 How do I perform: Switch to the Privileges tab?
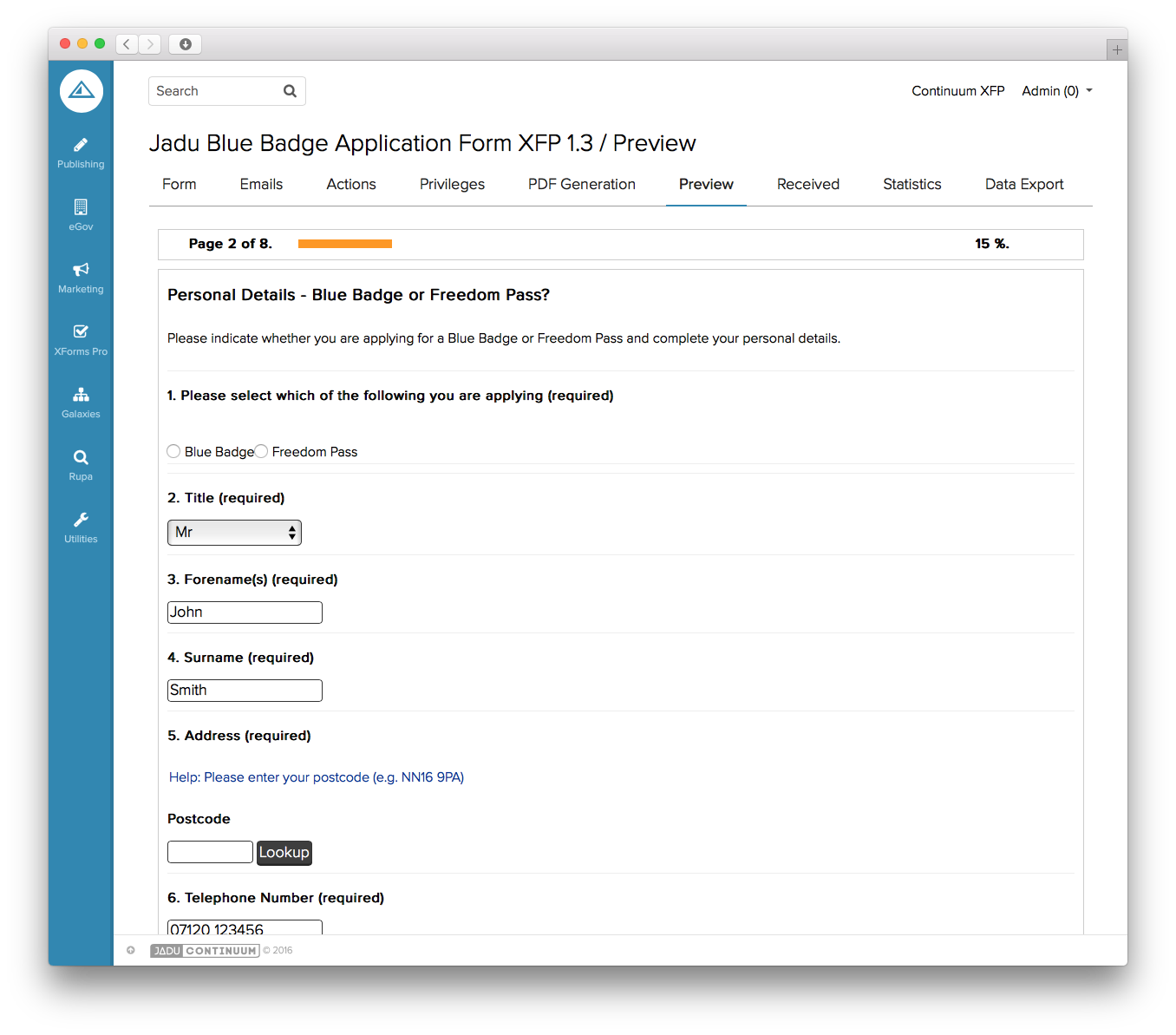452,184
